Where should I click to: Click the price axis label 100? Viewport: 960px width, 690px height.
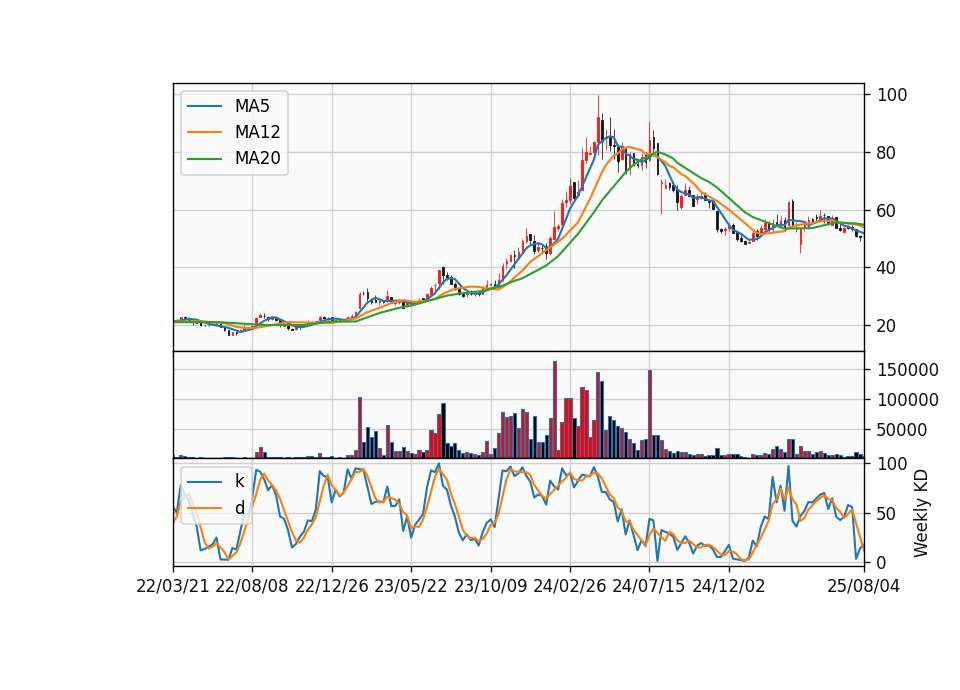point(892,95)
